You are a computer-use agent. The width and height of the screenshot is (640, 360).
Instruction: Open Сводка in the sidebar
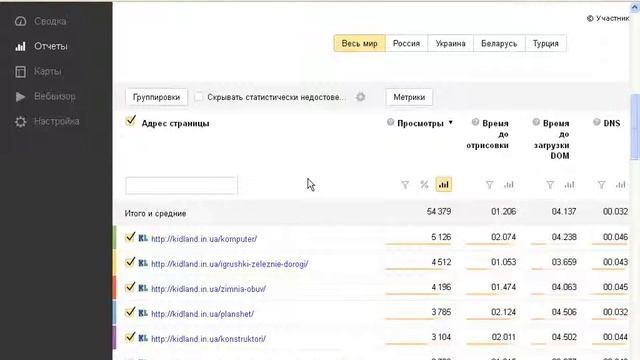50,21
